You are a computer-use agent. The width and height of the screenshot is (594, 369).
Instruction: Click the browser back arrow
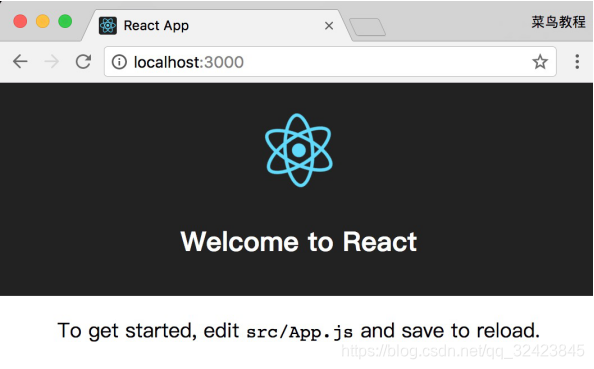click(x=20, y=61)
